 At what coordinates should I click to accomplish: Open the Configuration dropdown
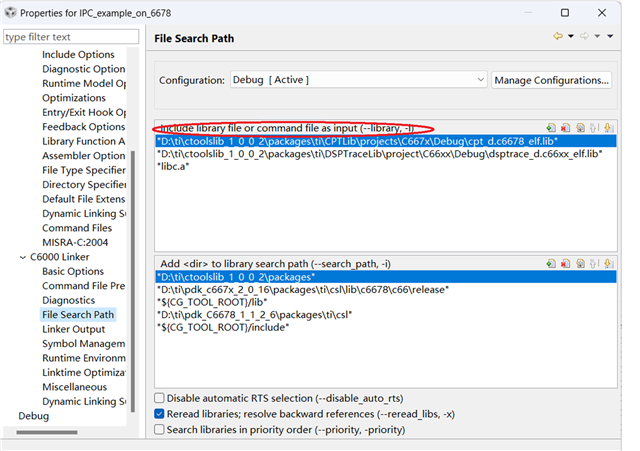[358, 80]
